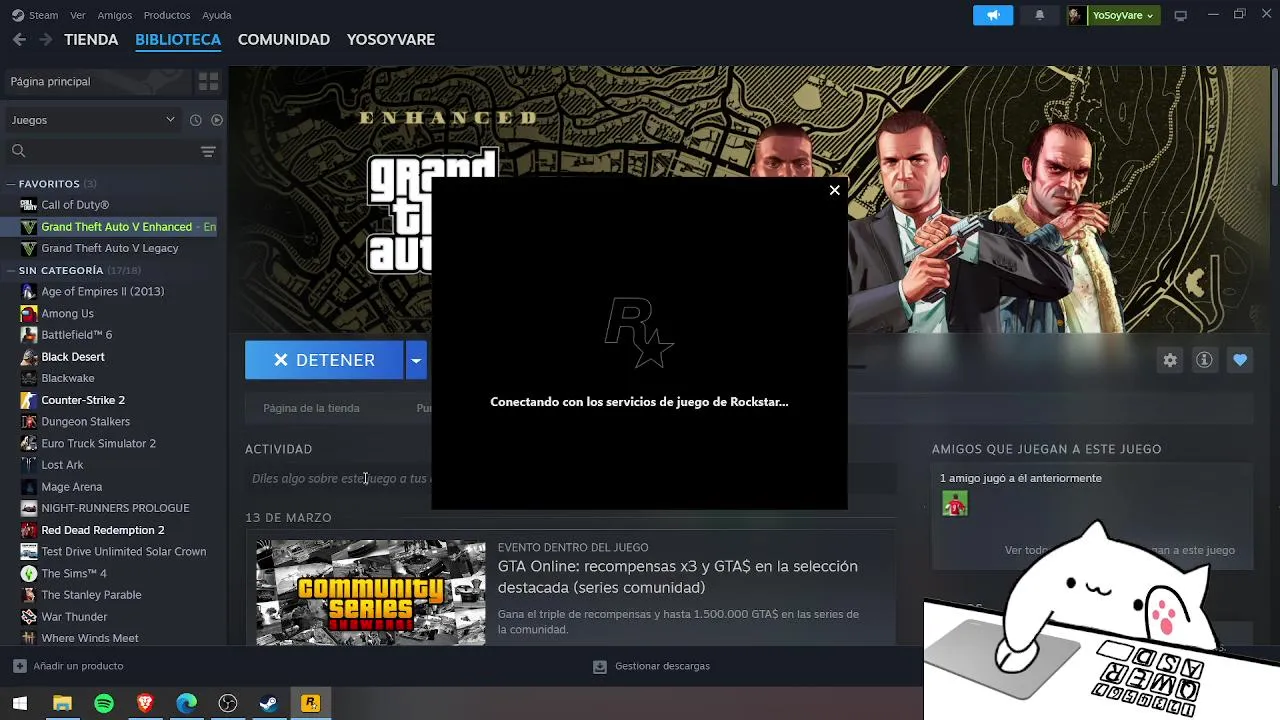
Task: Click the Counter-Strike 2 game icon
Action: (29, 400)
